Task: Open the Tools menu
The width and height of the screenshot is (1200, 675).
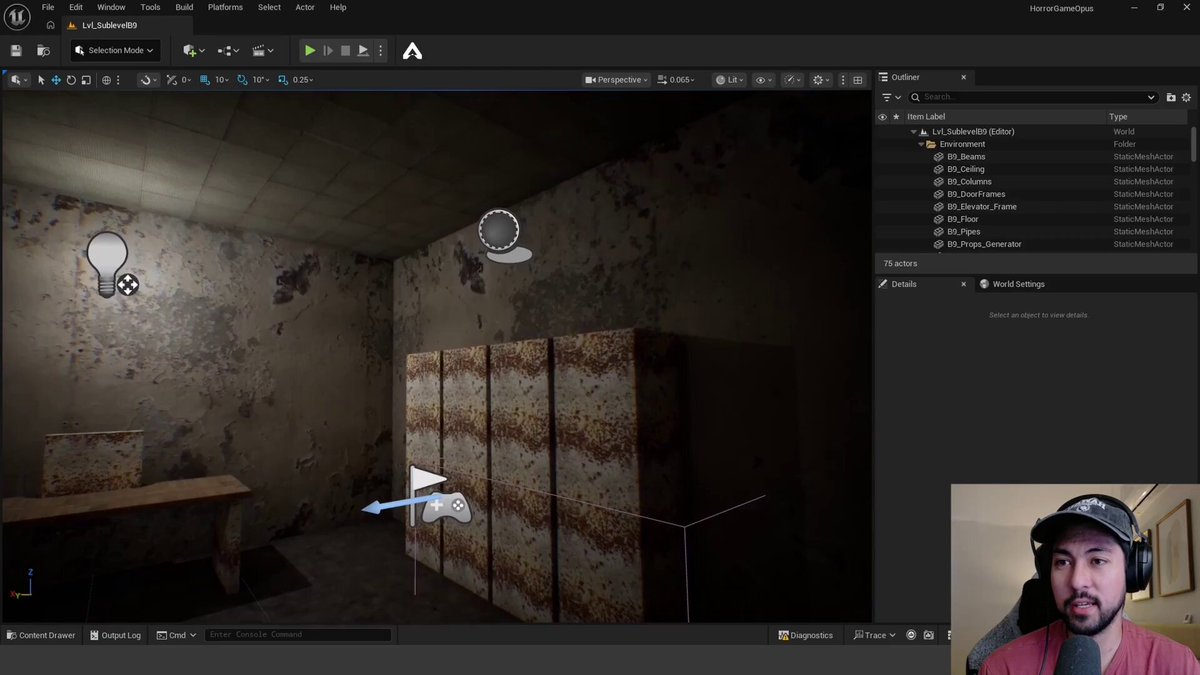Action: tap(150, 7)
